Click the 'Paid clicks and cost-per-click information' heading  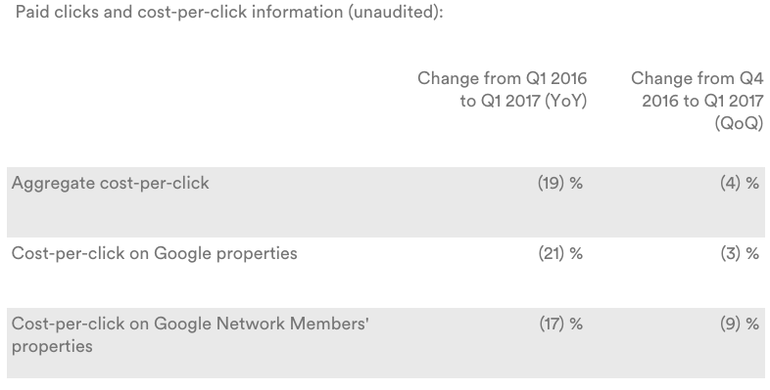pos(229,12)
